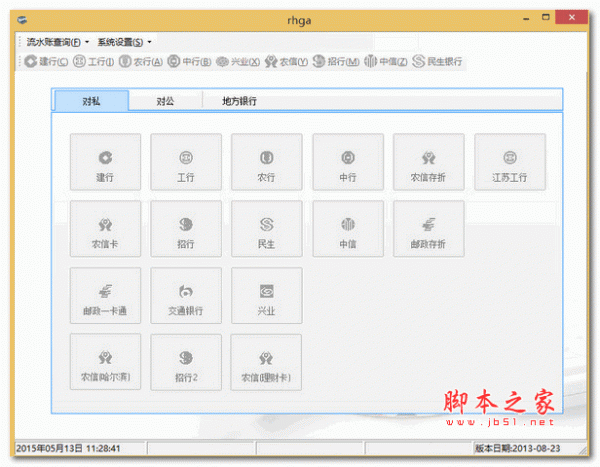
Task: Choose the 中信 tile in the grid
Action: (x=348, y=229)
